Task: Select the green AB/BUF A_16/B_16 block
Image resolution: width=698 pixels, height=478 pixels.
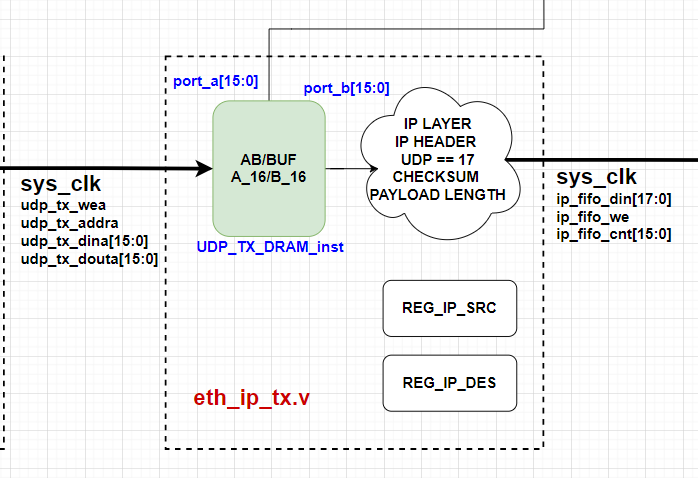Action: click(269, 169)
